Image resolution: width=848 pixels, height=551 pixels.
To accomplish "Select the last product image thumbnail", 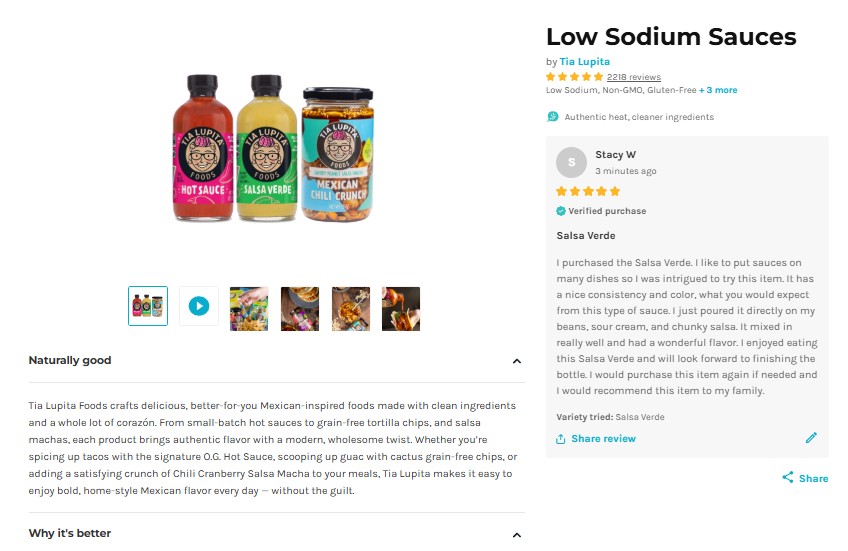I will point(401,308).
